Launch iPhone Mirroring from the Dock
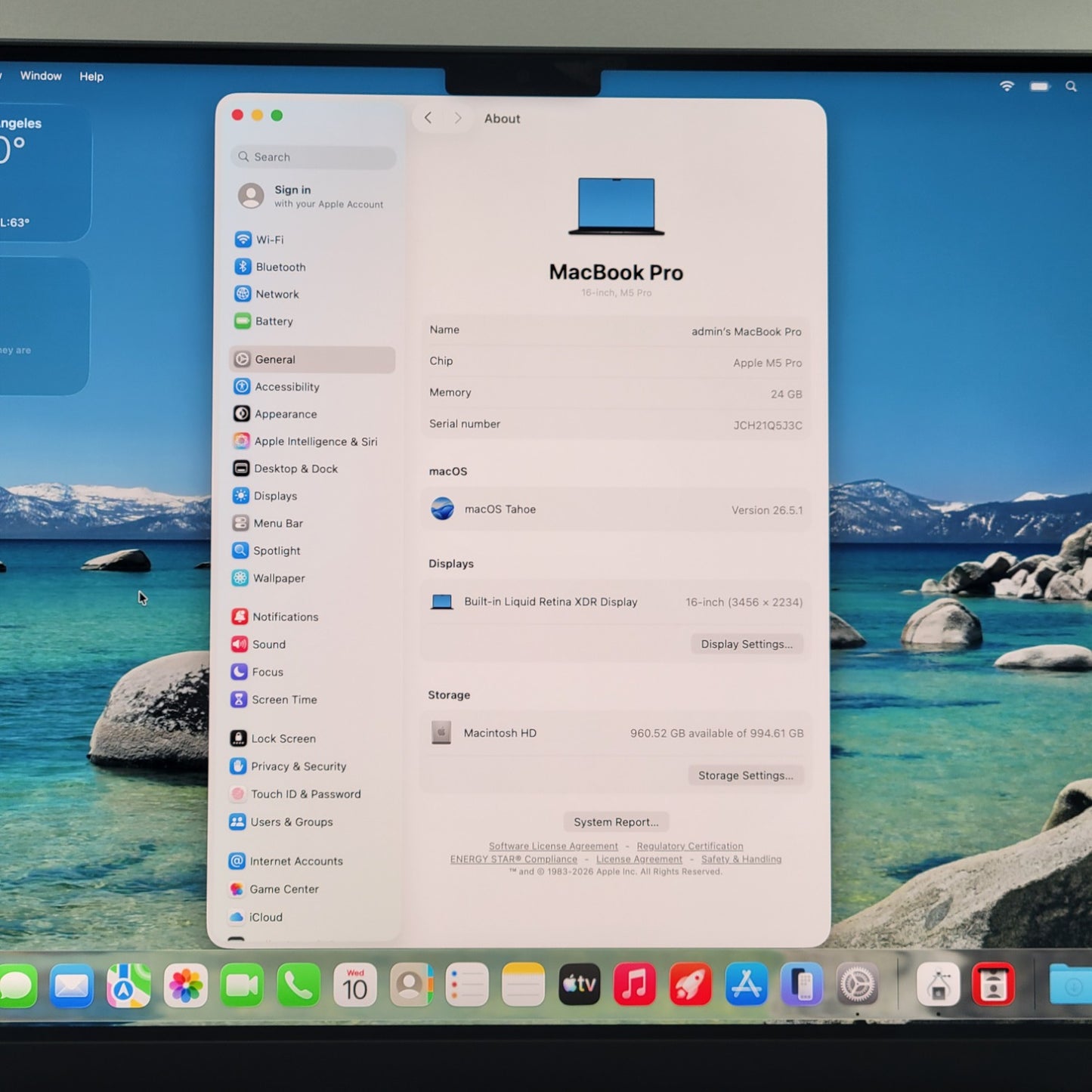Viewport: 1092px width, 1092px height. [x=802, y=985]
